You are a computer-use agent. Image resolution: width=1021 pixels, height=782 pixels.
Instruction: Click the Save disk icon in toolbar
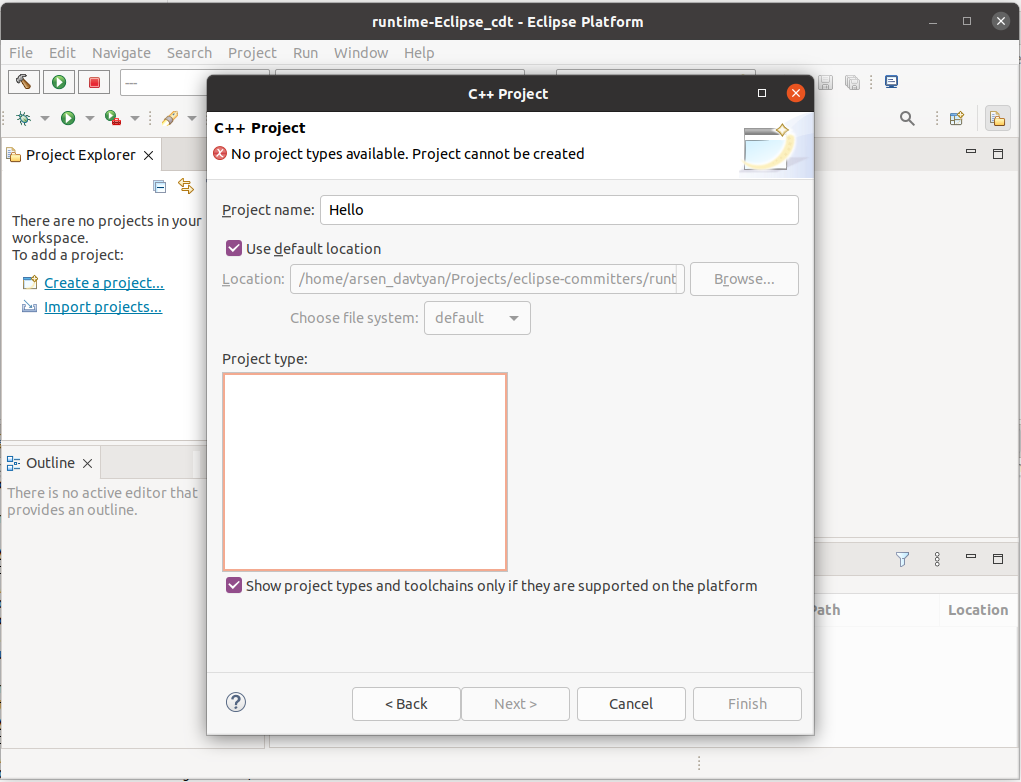(x=826, y=82)
